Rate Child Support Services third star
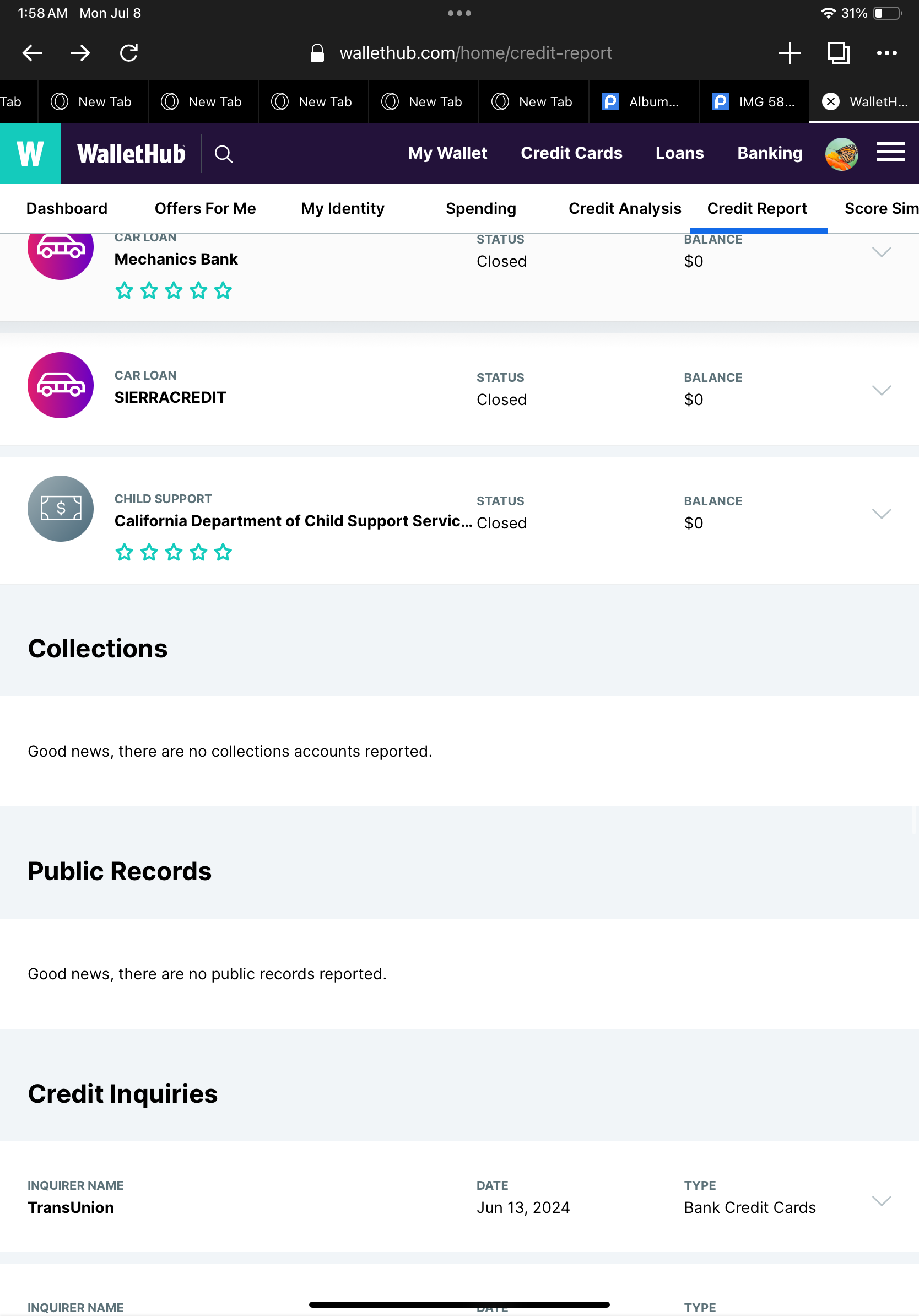The width and height of the screenshot is (919, 1316). pyautogui.click(x=174, y=553)
